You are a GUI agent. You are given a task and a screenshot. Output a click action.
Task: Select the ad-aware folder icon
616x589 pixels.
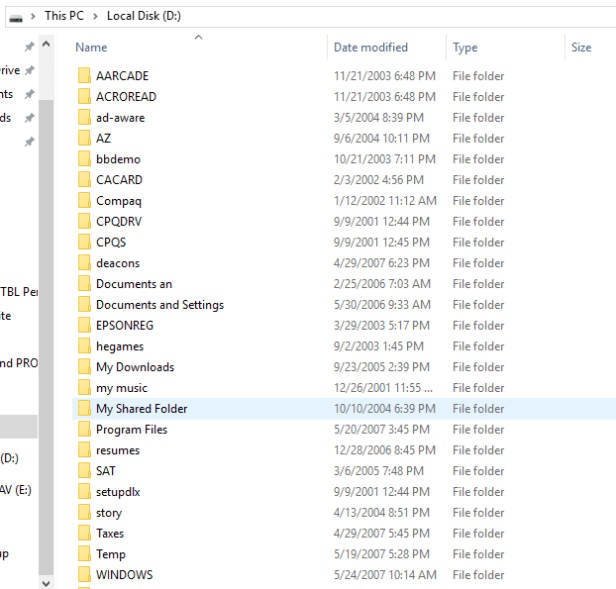click(x=84, y=118)
